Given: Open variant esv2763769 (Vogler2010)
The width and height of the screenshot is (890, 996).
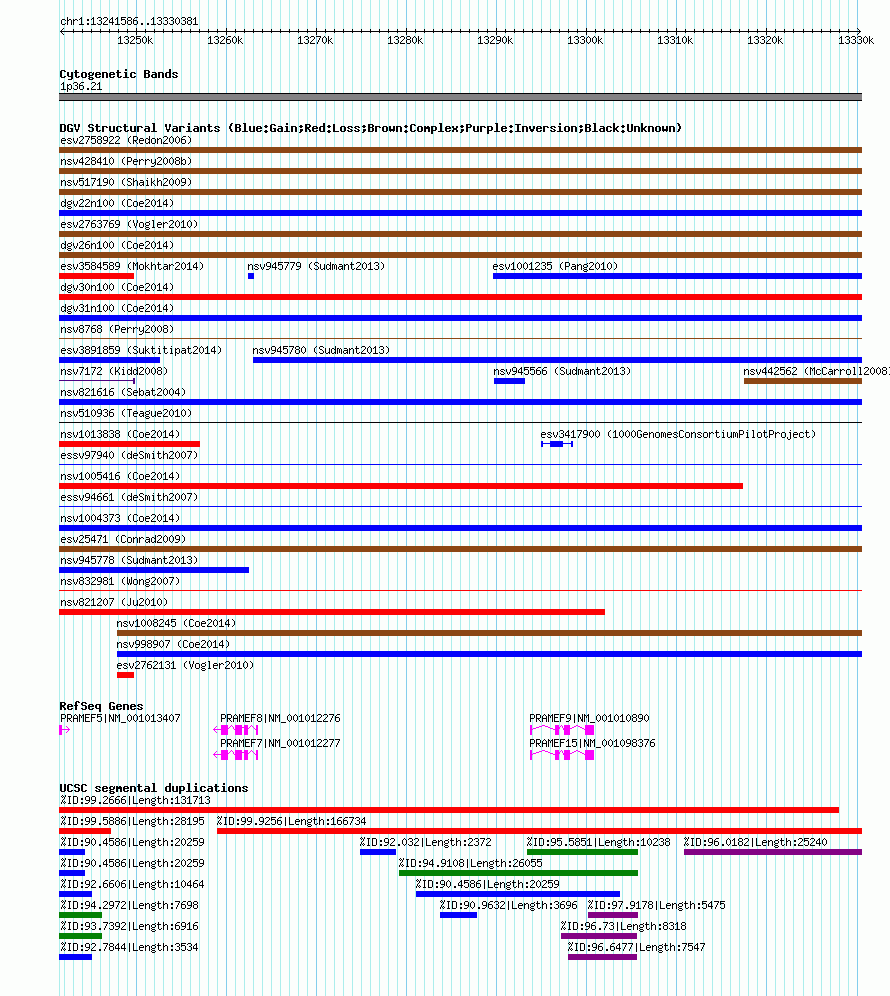Looking at the screenshot, I should [461, 234].
